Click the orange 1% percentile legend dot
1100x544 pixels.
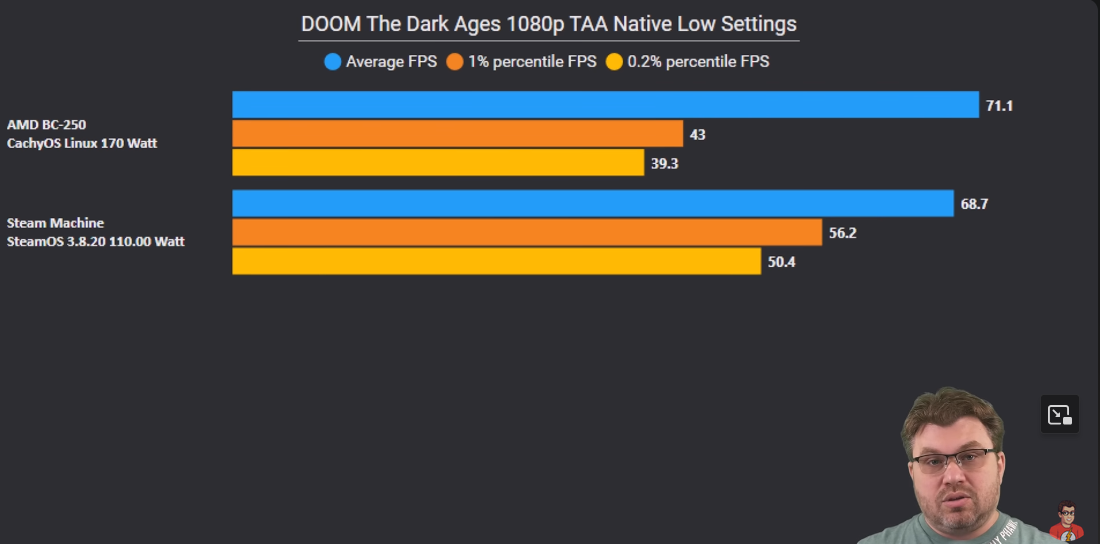coord(455,62)
